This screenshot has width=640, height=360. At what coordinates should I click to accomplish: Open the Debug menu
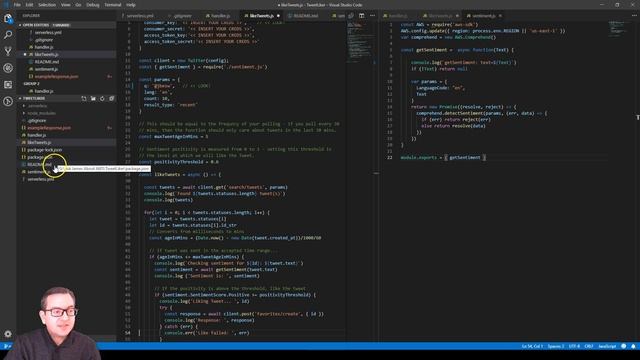tap(93, 5)
